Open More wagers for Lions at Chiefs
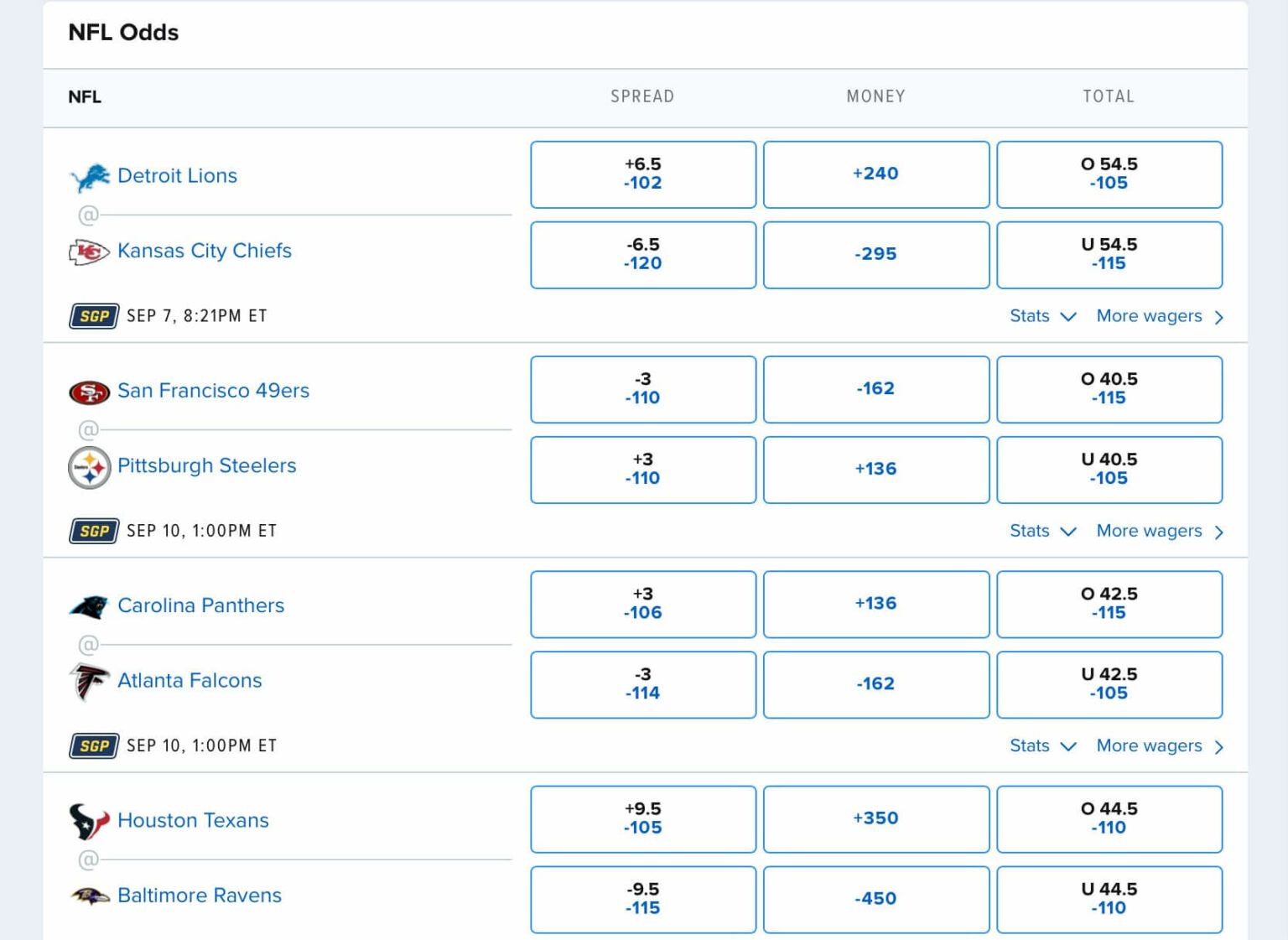Image resolution: width=1288 pixels, height=940 pixels. tap(1160, 316)
